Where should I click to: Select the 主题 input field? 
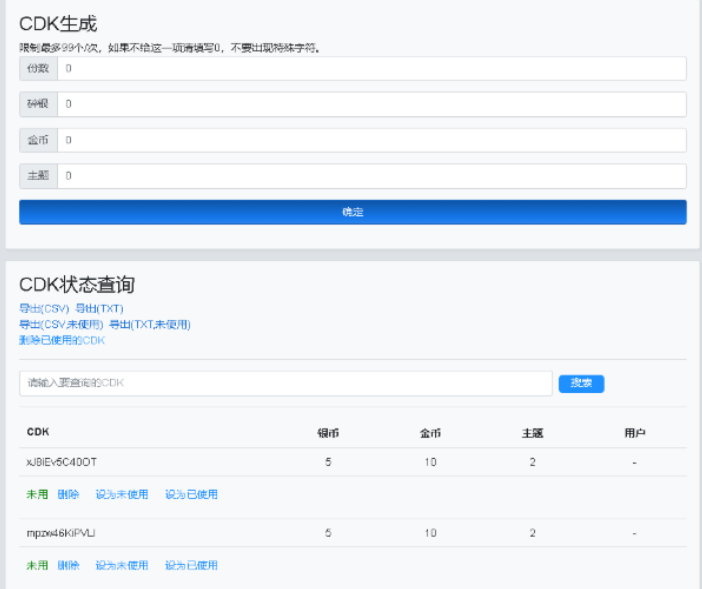pos(371,176)
